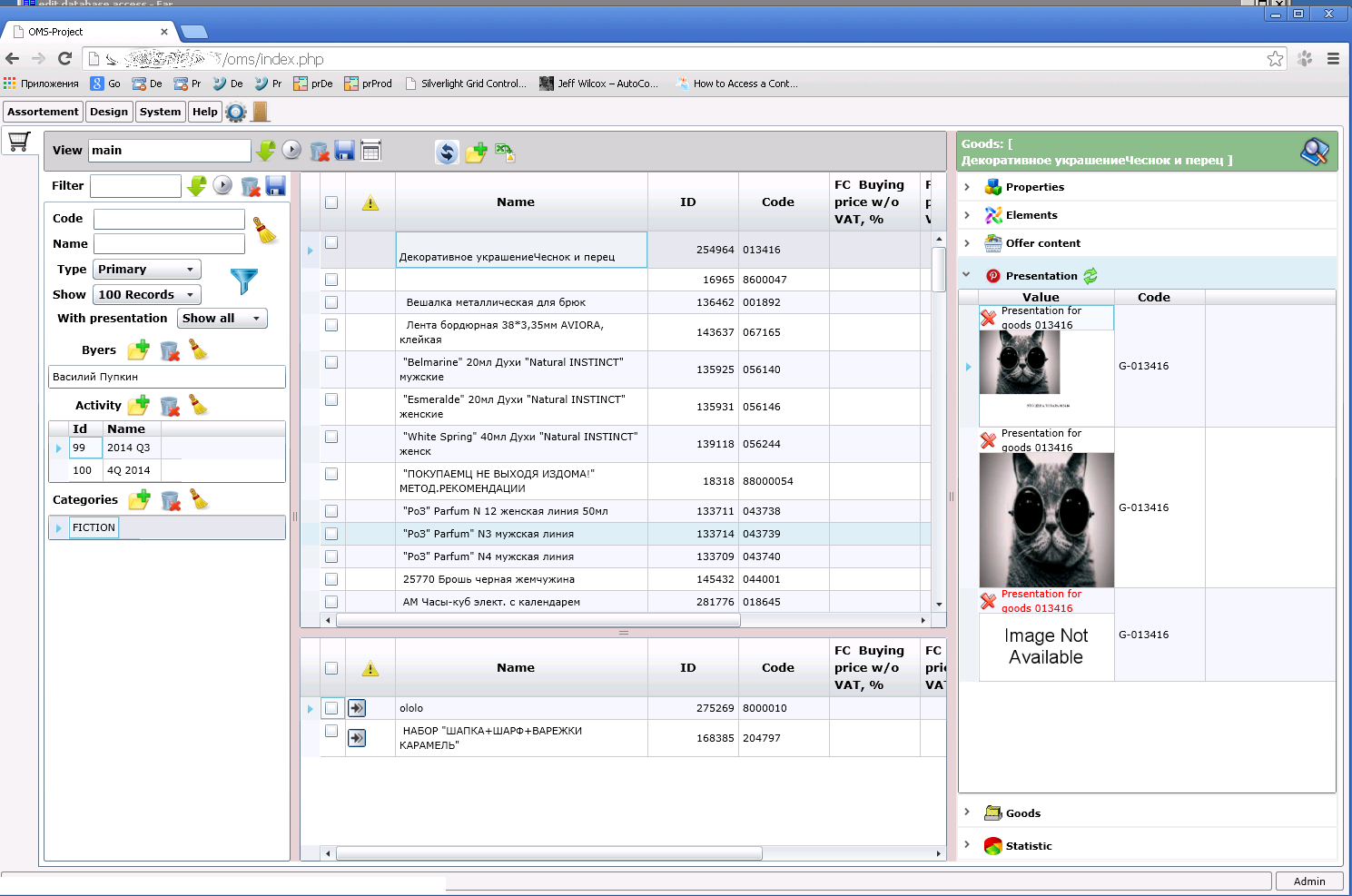Image resolution: width=1352 pixels, height=896 pixels.
Task: Open the System menu
Action: click(x=161, y=112)
